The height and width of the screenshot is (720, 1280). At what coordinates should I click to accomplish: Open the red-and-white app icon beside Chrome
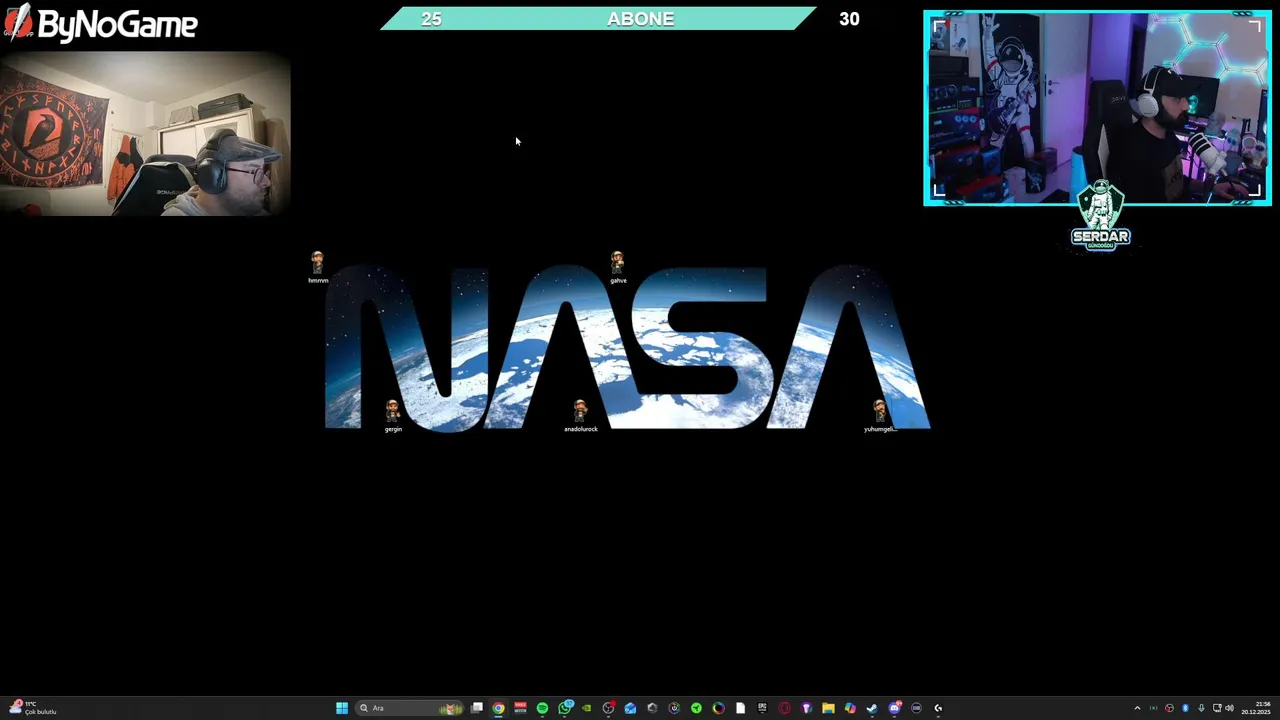pyautogui.click(x=520, y=708)
